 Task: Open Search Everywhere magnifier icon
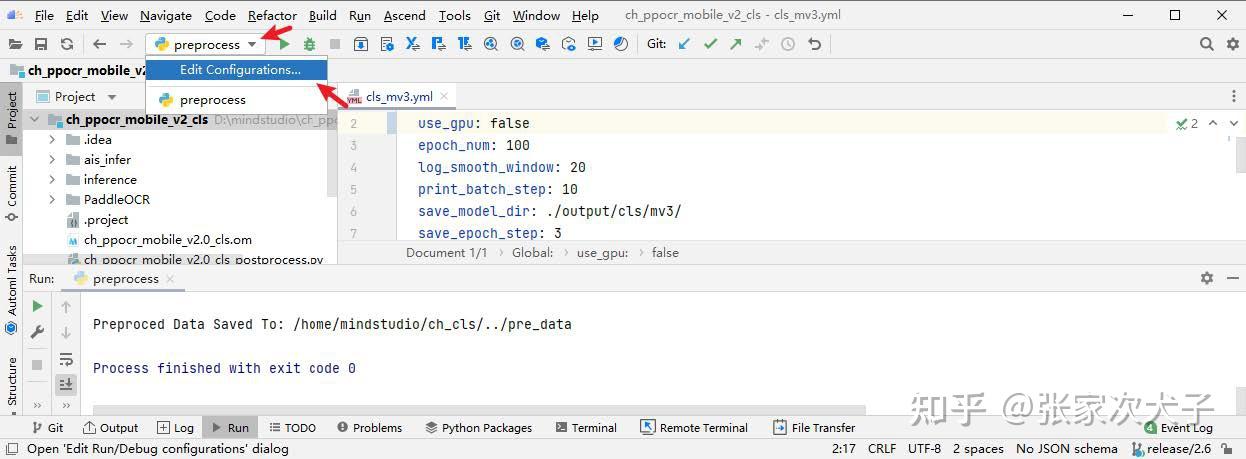[1207, 44]
